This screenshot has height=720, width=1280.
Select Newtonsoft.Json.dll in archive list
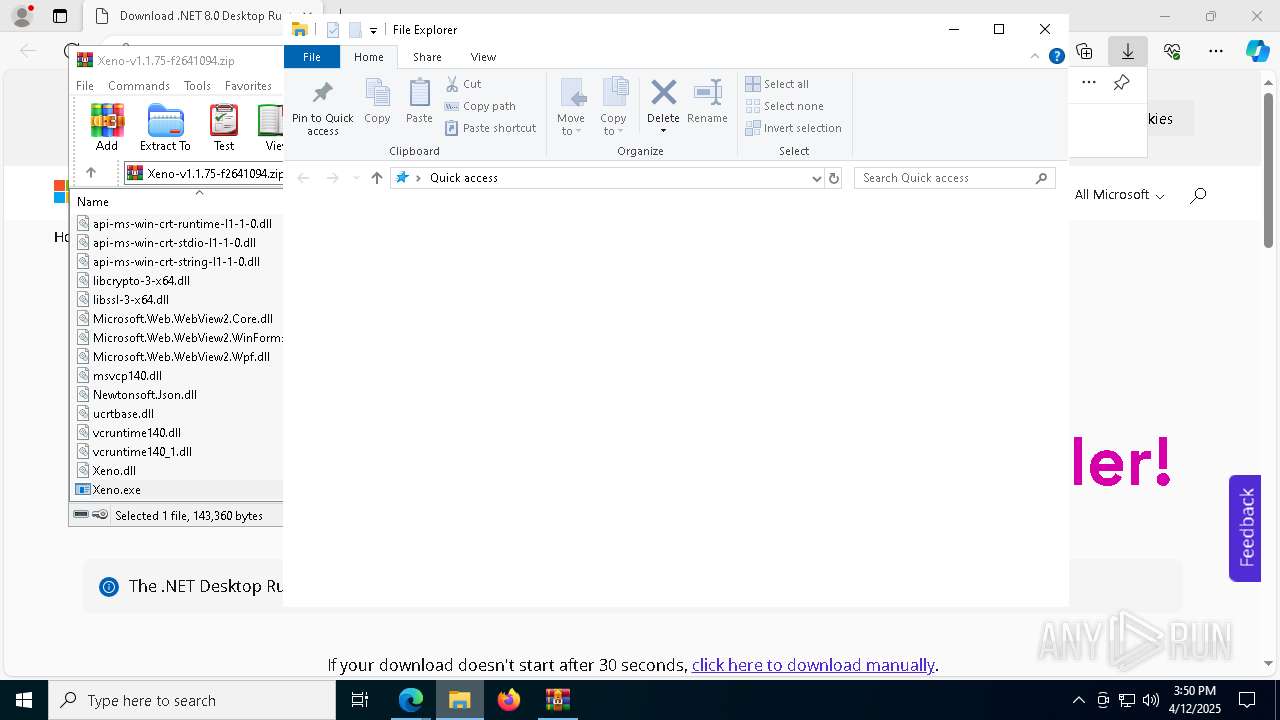[x=144, y=395]
